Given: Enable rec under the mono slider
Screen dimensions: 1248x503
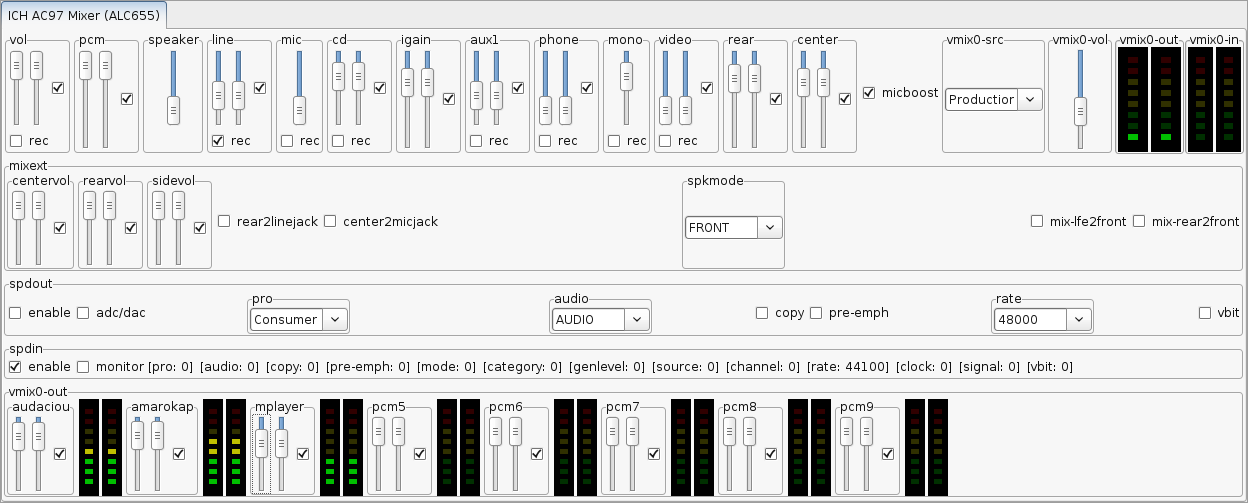Looking at the screenshot, I should tap(614, 141).
